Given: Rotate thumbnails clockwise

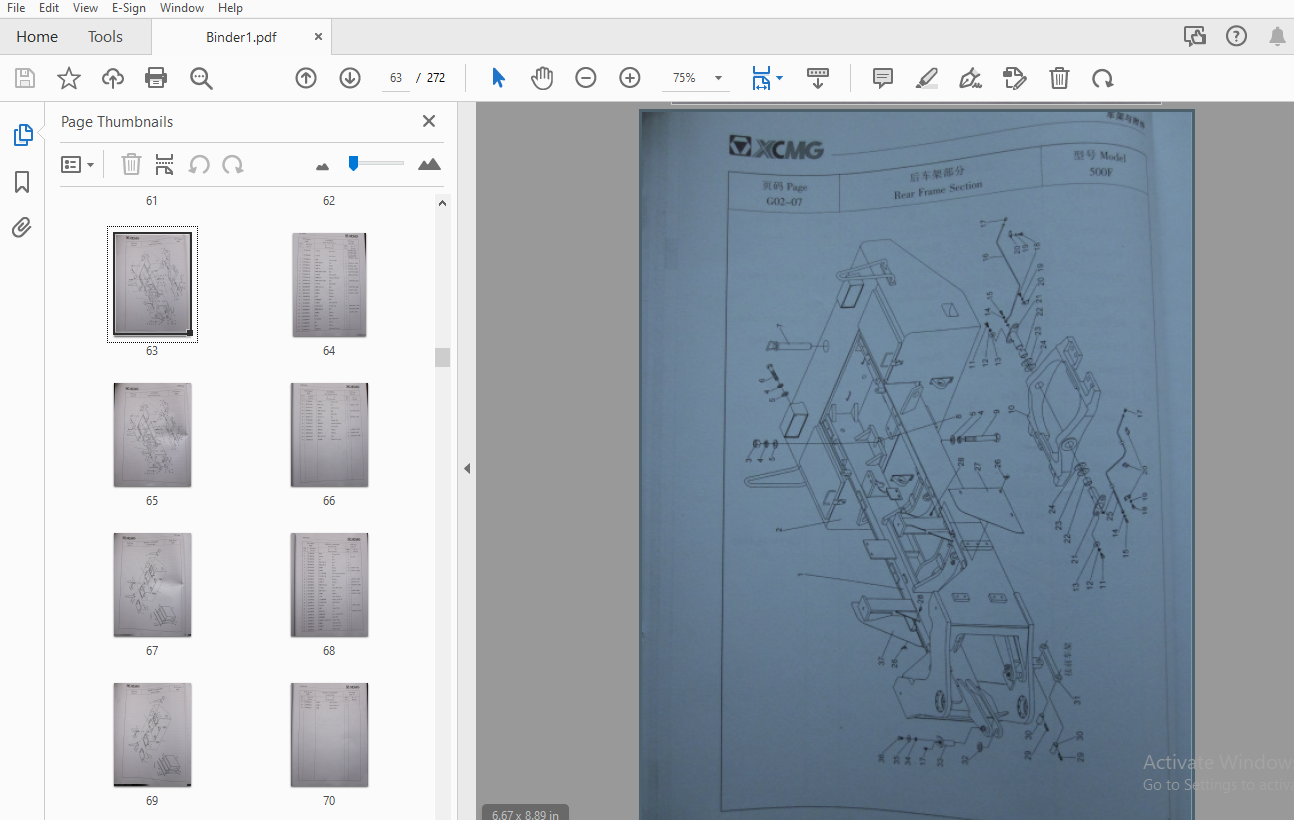Looking at the screenshot, I should [x=233, y=164].
